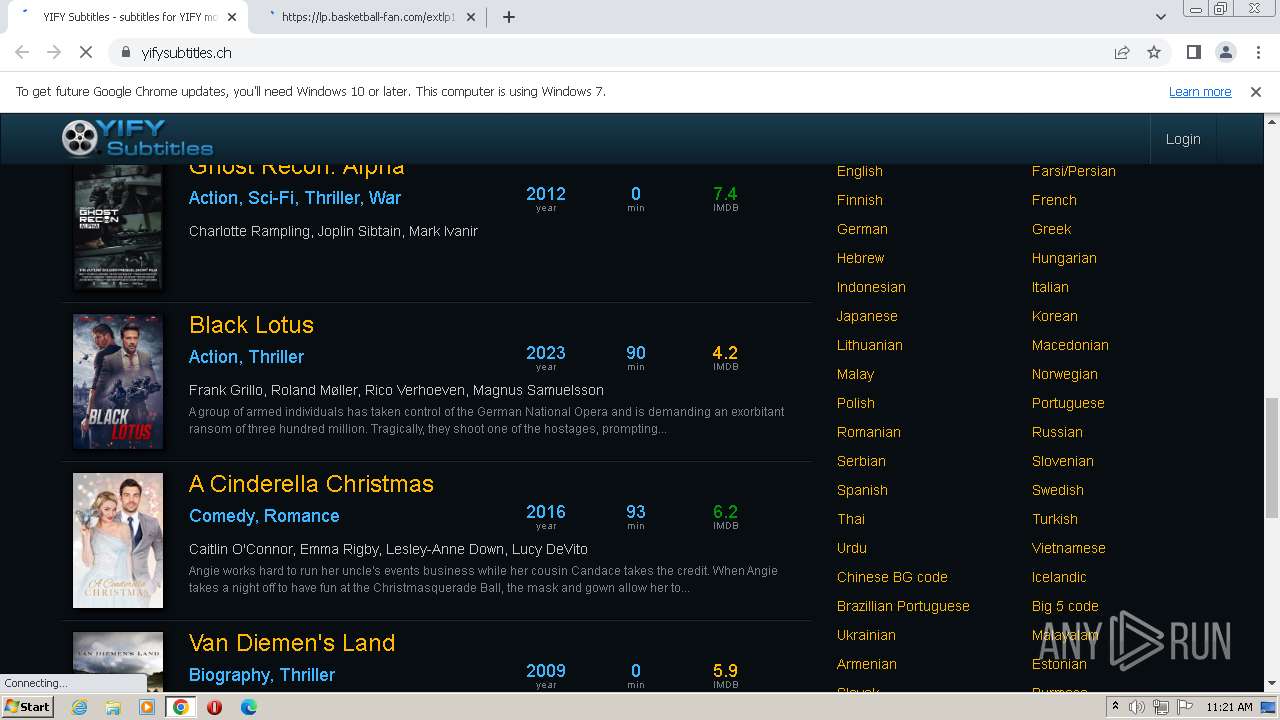Open the browser side panel icon
Viewport: 1280px width, 720px height.
pos(1193,52)
